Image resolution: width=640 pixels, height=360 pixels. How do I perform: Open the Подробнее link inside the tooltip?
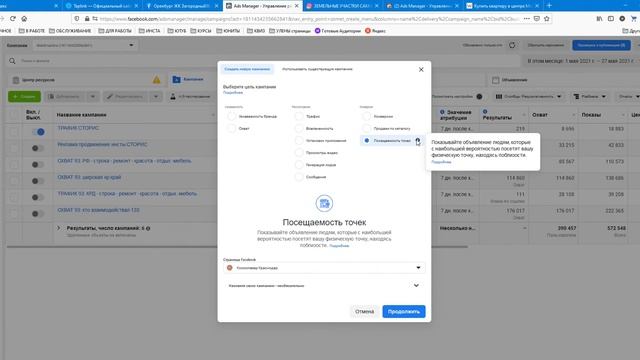(x=441, y=162)
